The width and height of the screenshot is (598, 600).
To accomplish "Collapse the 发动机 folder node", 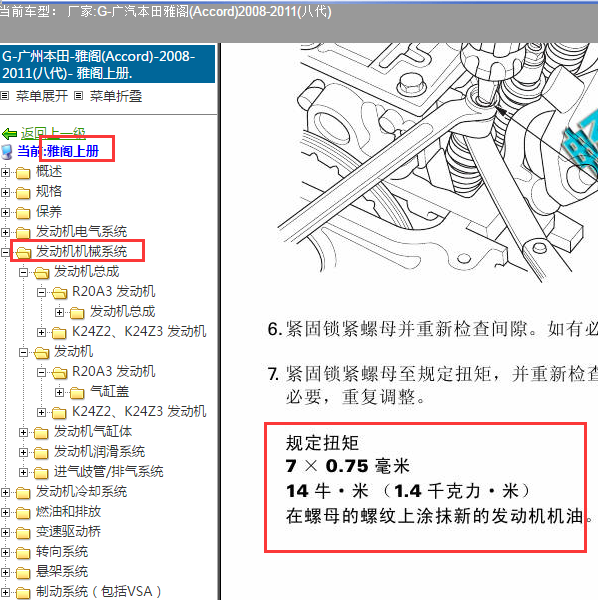I will (x=23, y=352).
